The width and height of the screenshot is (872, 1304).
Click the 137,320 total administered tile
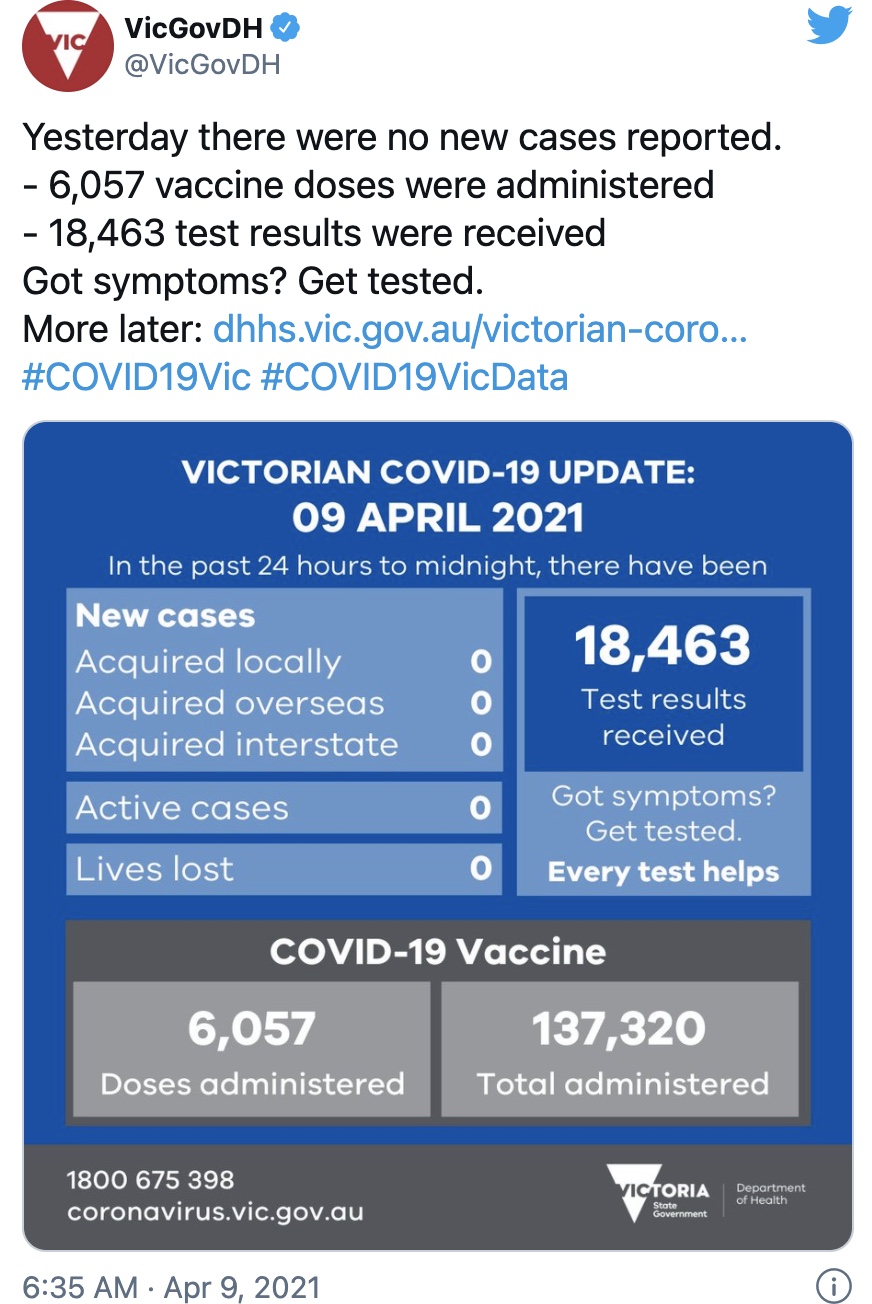tap(620, 1049)
